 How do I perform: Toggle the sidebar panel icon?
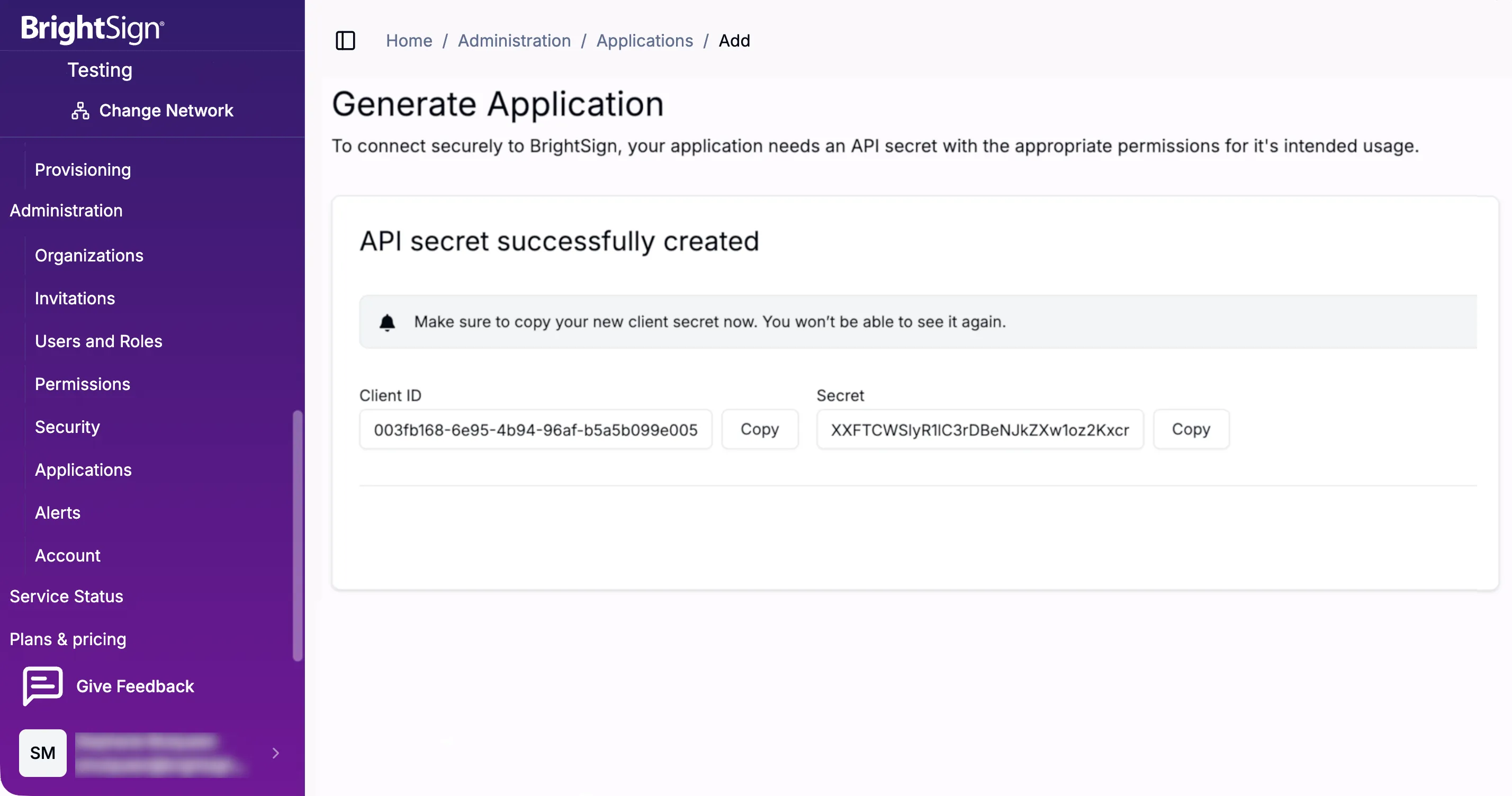pos(345,40)
